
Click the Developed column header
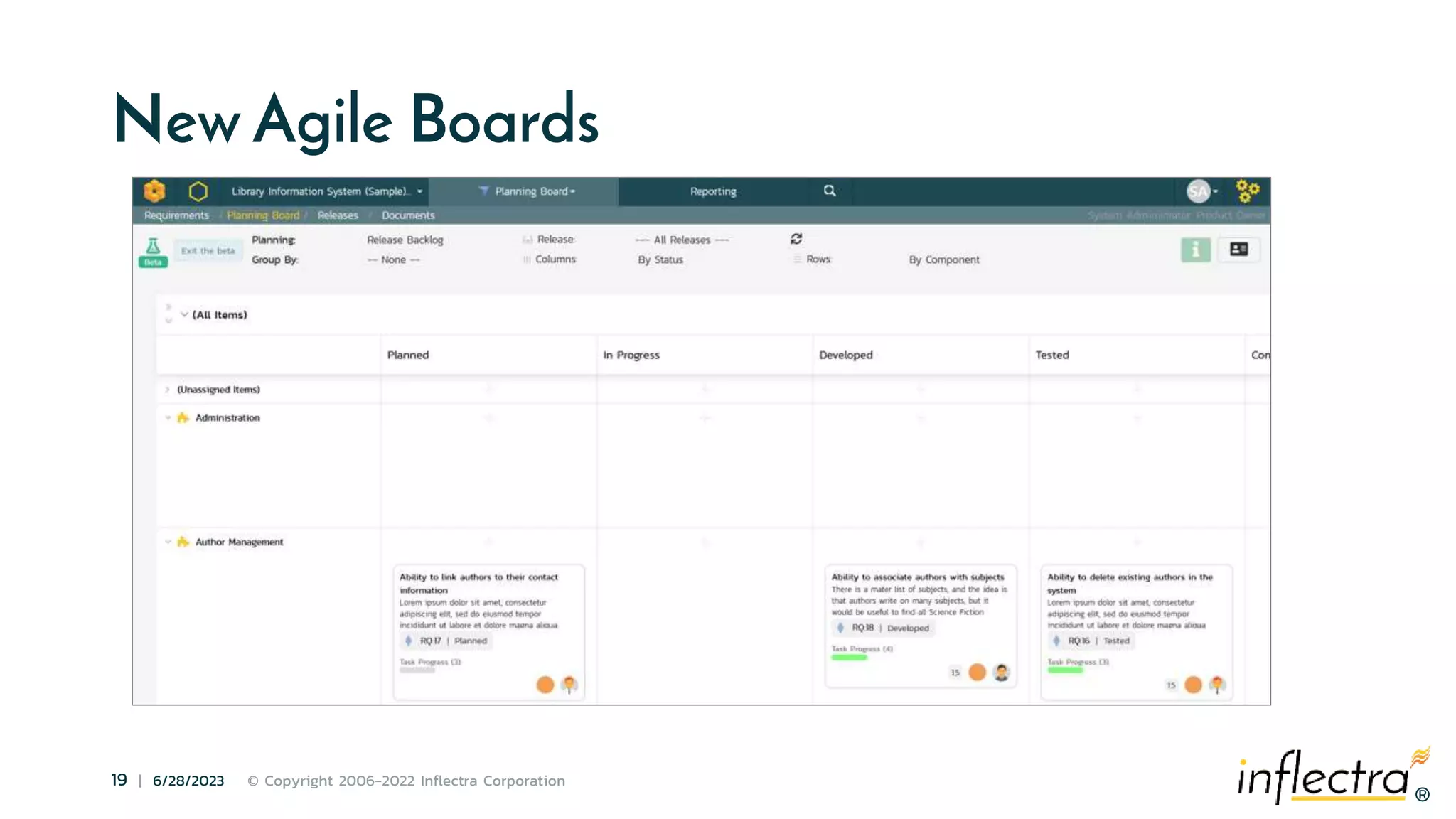(845, 355)
